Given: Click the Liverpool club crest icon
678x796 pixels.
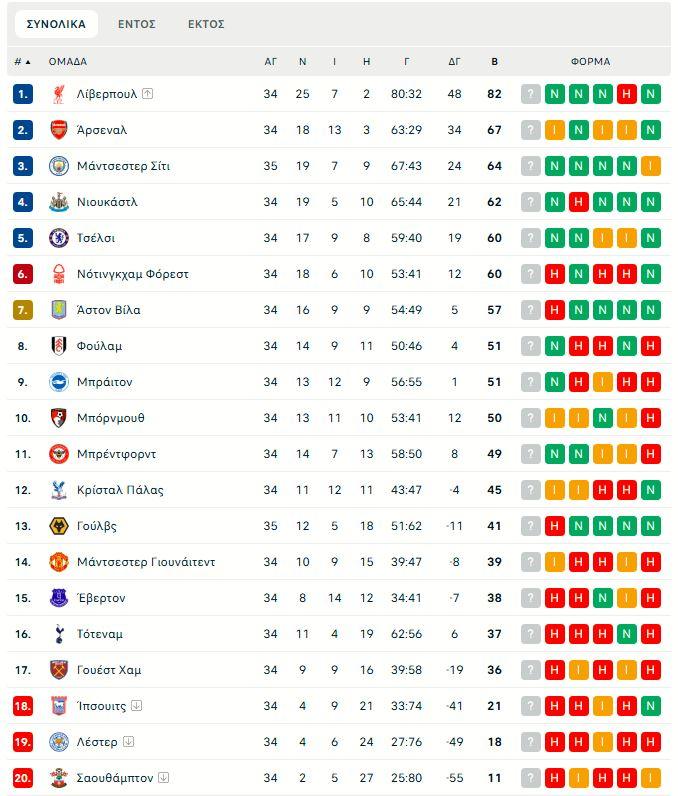Looking at the screenshot, I should 58,94.
